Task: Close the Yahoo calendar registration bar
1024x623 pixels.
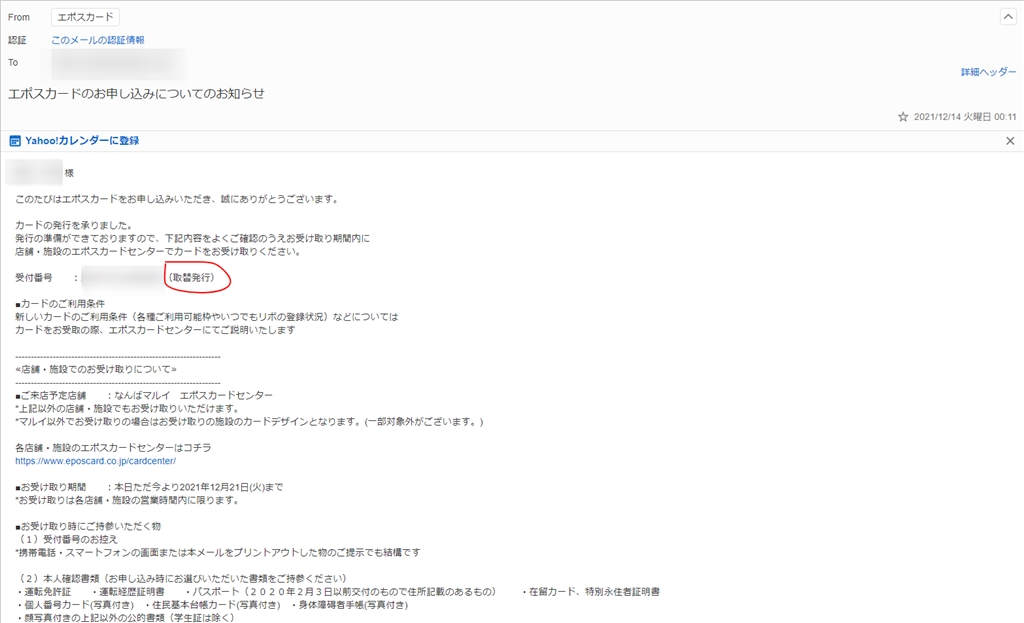Action: pyautogui.click(x=1010, y=141)
